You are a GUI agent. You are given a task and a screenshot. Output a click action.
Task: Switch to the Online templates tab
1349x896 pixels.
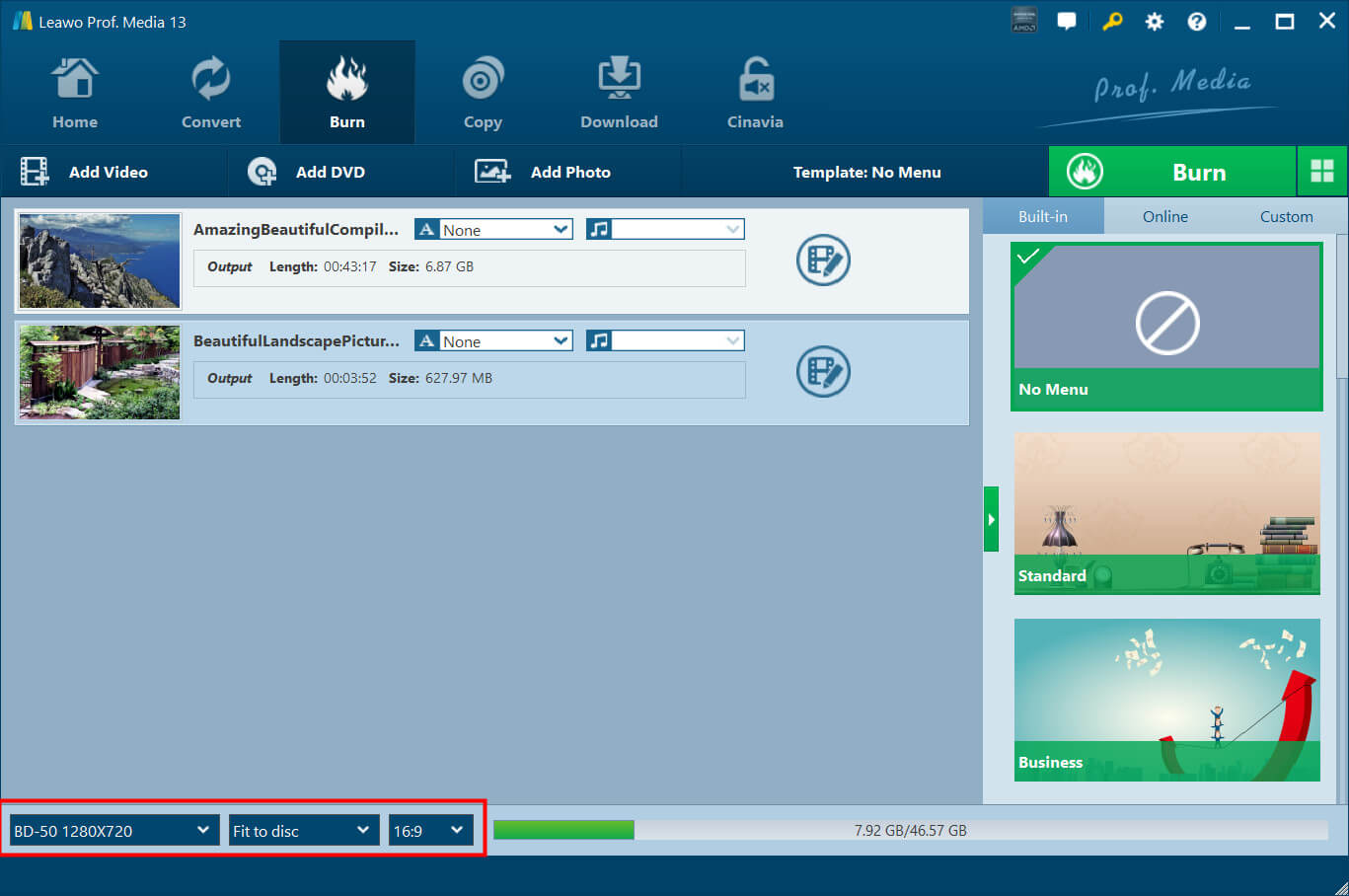[x=1164, y=215]
